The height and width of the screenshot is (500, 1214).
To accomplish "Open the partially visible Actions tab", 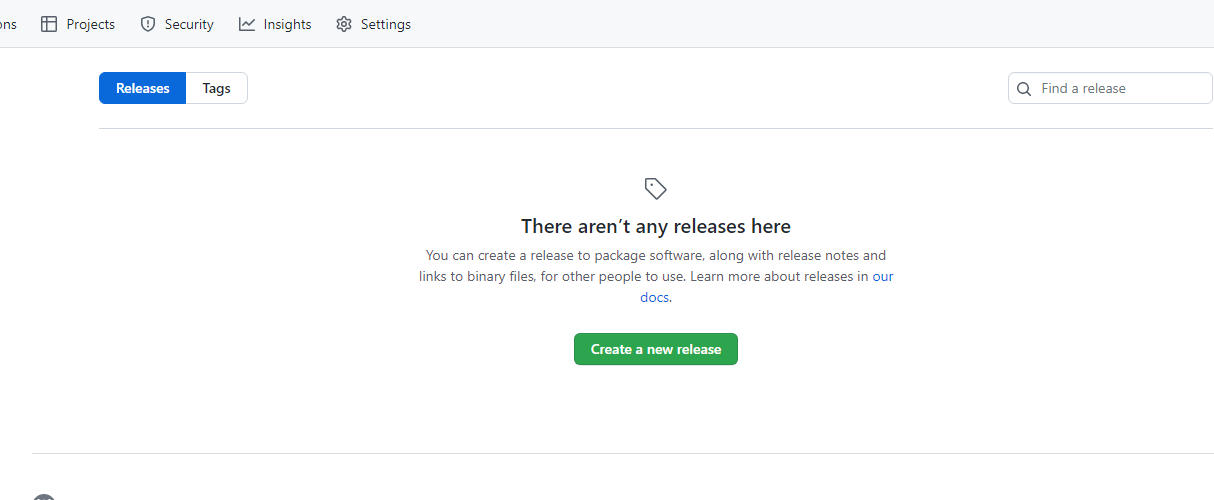I will (x=8, y=24).
